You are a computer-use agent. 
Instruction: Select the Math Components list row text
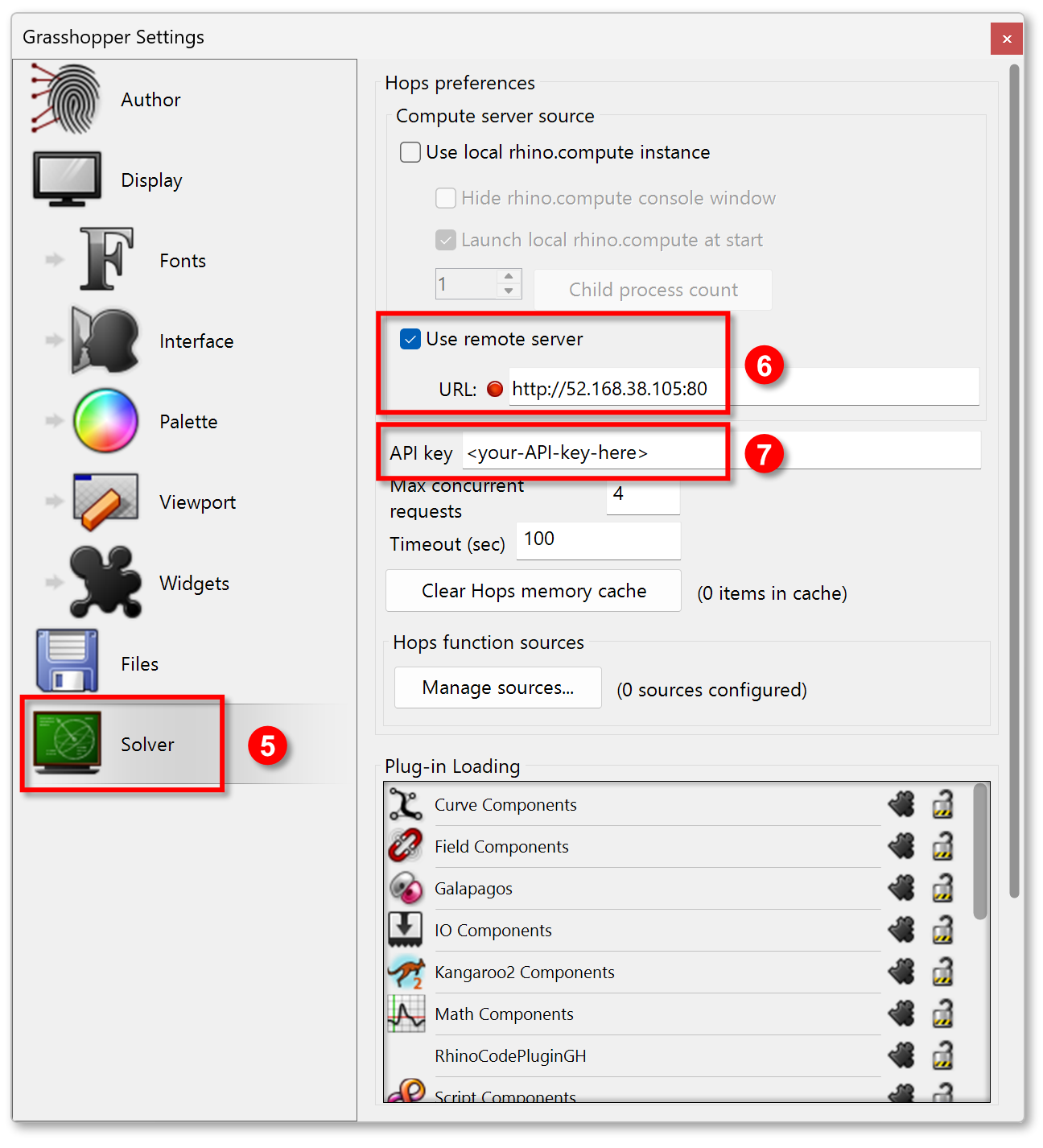[504, 1014]
